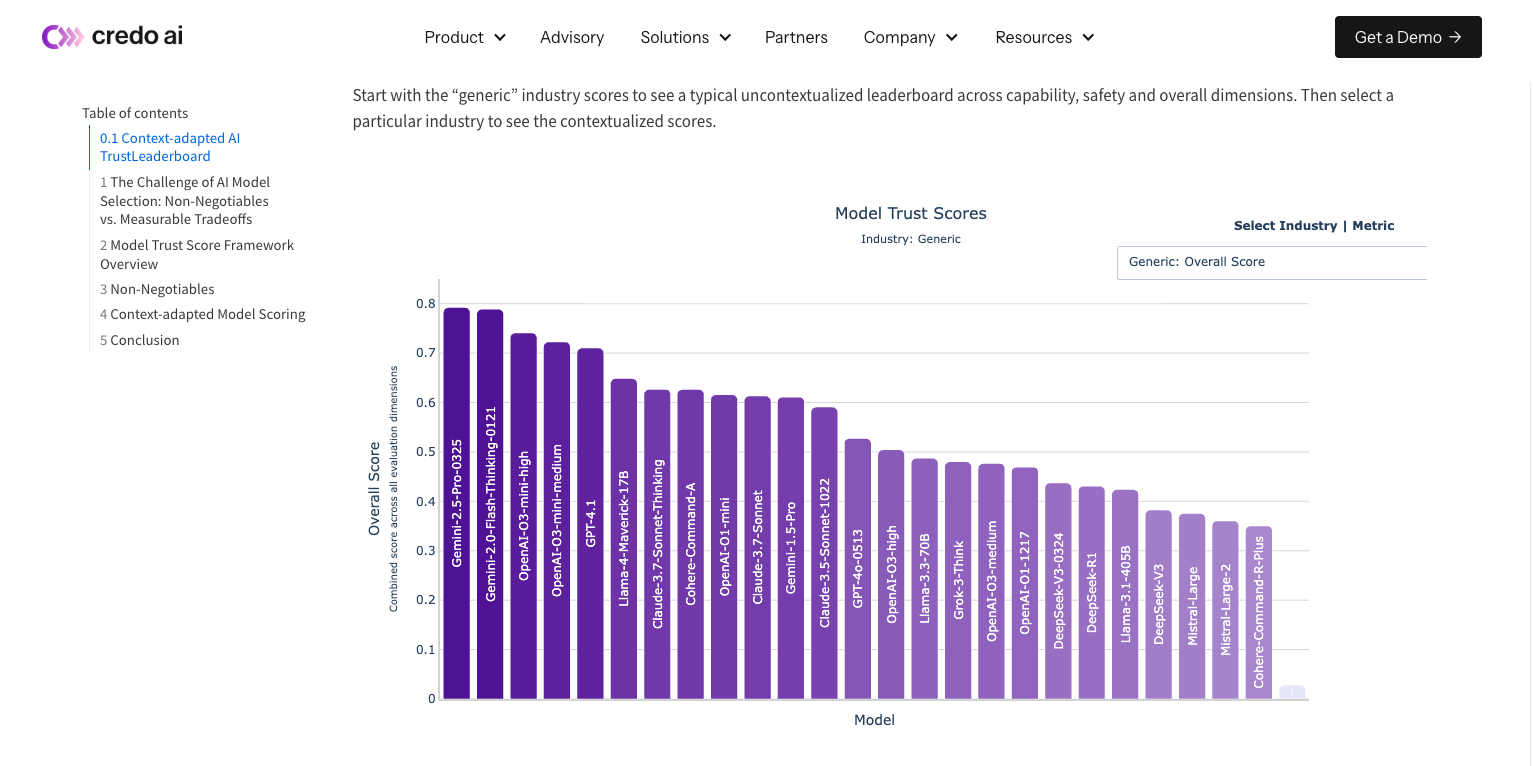Click the Select Industry | Metric label
This screenshot has height=766, width=1533.
(1314, 226)
